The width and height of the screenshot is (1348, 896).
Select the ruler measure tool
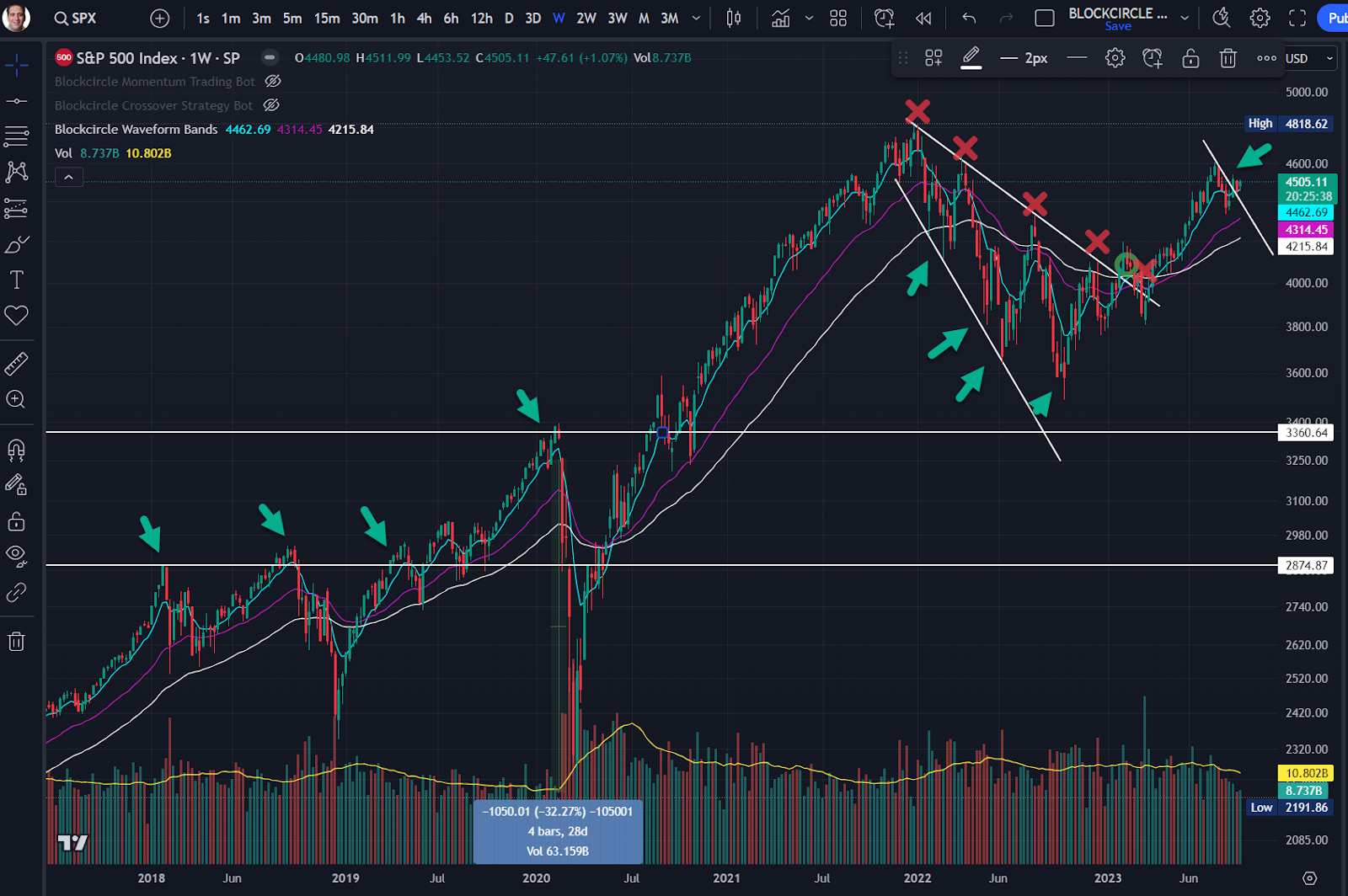16,364
